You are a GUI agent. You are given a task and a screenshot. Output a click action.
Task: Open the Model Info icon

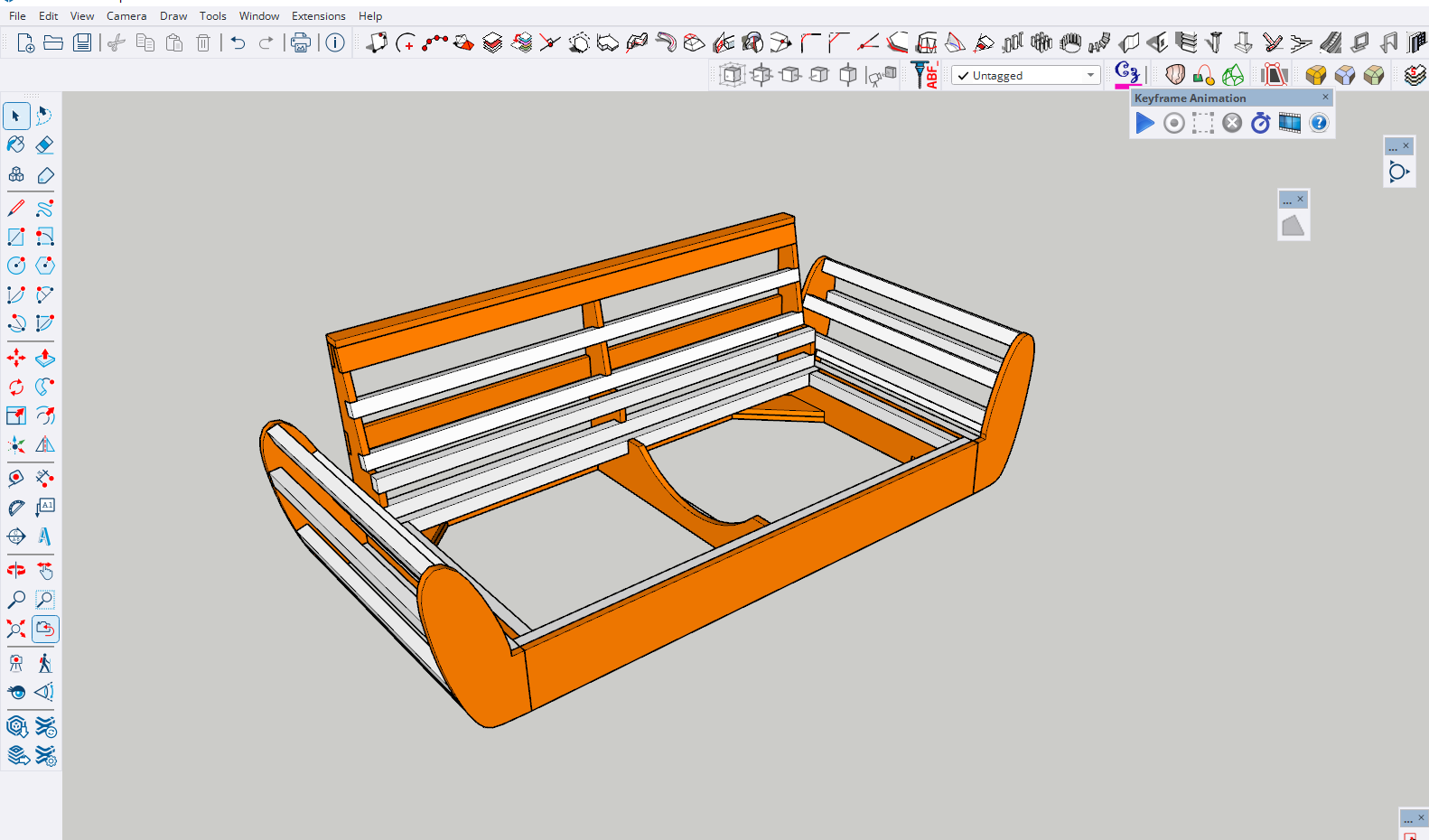pos(335,42)
